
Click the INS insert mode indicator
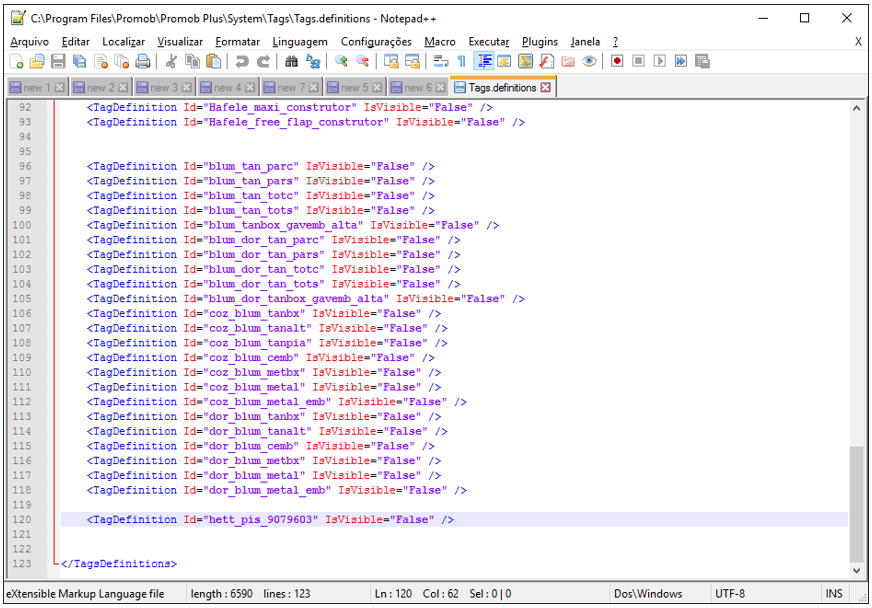click(833, 594)
